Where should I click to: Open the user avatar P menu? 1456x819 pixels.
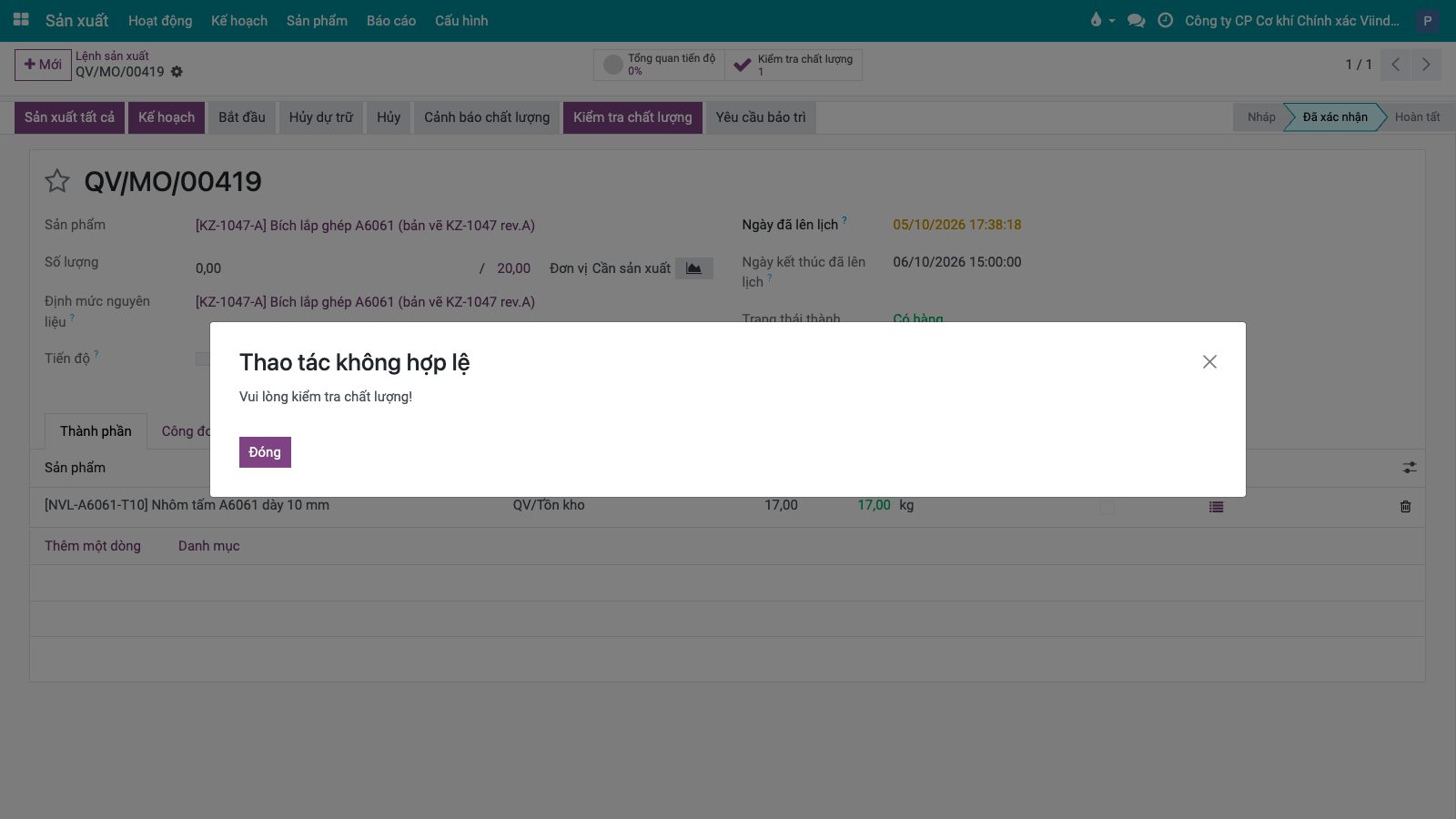click(x=1427, y=20)
